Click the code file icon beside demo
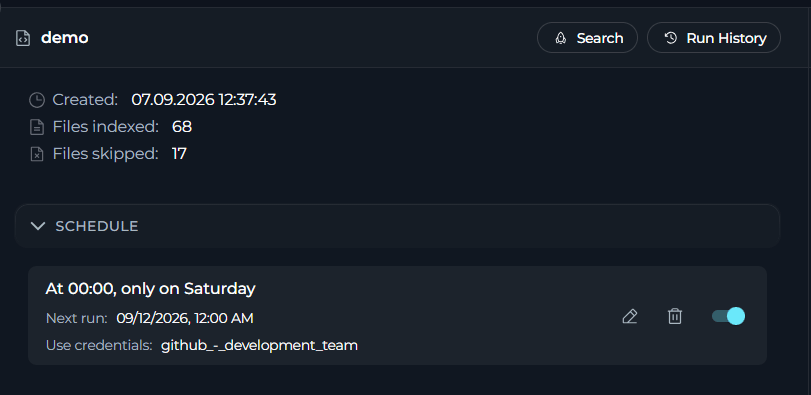Image resolution: width=811 pixels, height=395 pixels. pyautogui.click(x=23, y=38)
